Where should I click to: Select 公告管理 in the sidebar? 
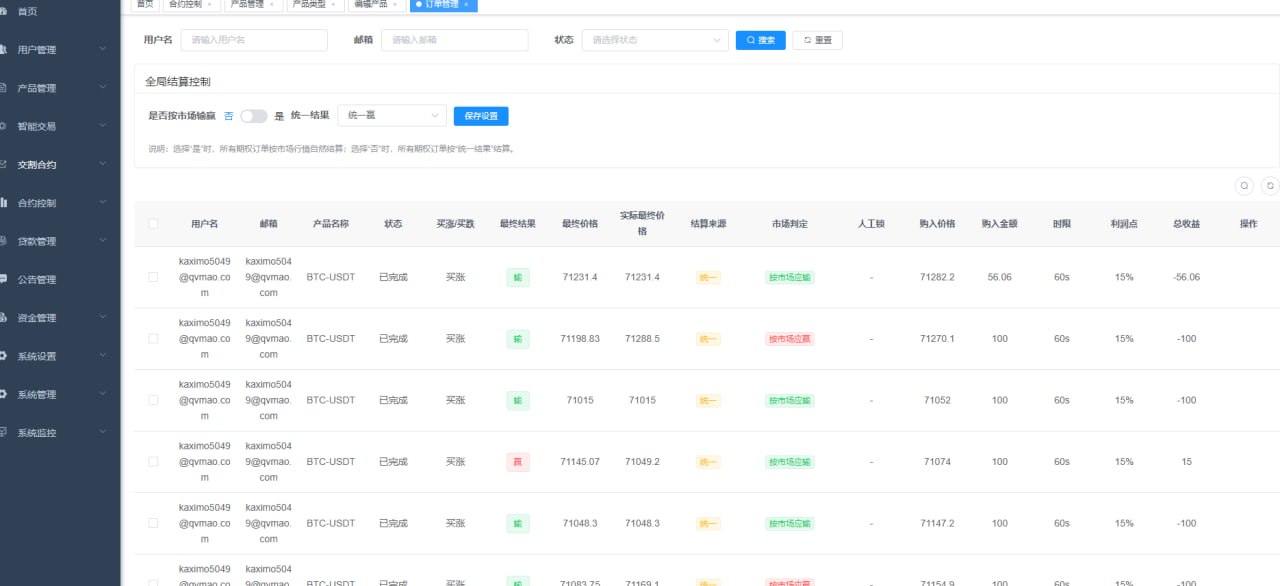tap(45, 278)
